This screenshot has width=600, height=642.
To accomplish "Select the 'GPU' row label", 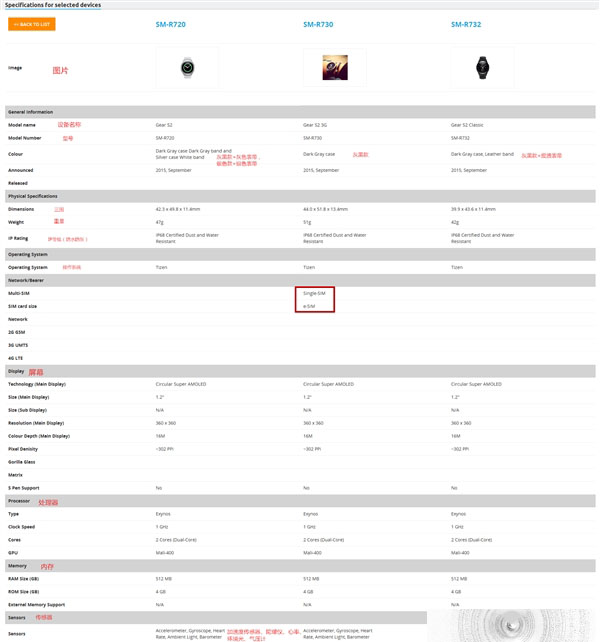I will (x=13, y=553).
